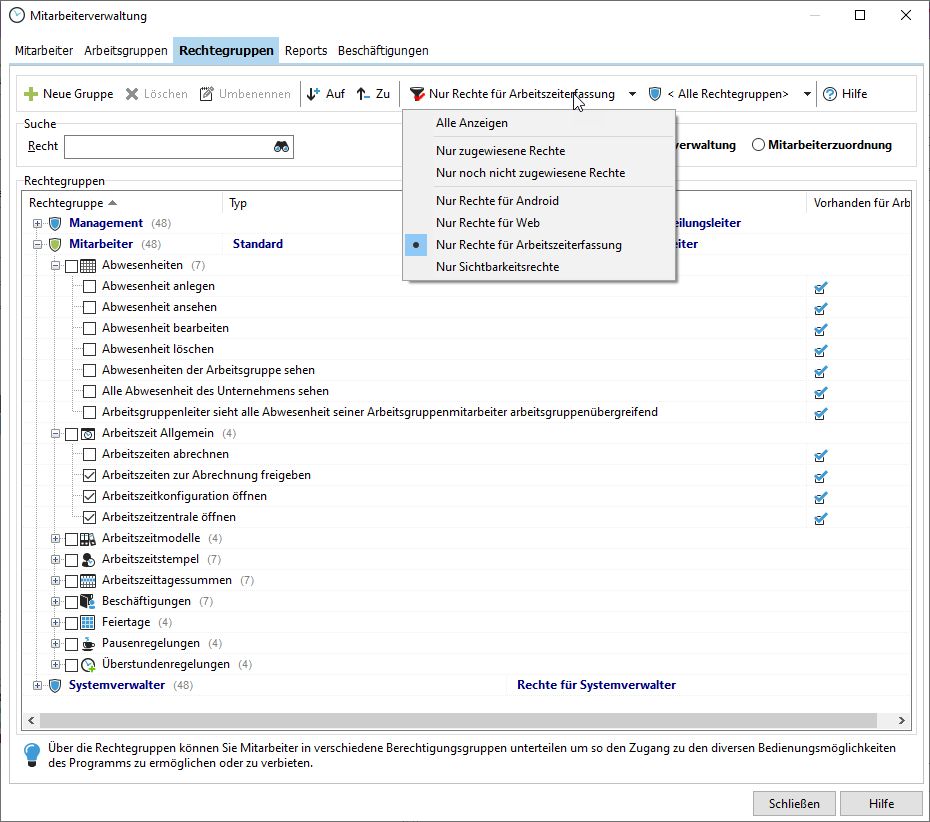The height and width of the screenshot is (822, 930).
Task: Open Hilfe via the question mark icon
Action: [830, 94]
